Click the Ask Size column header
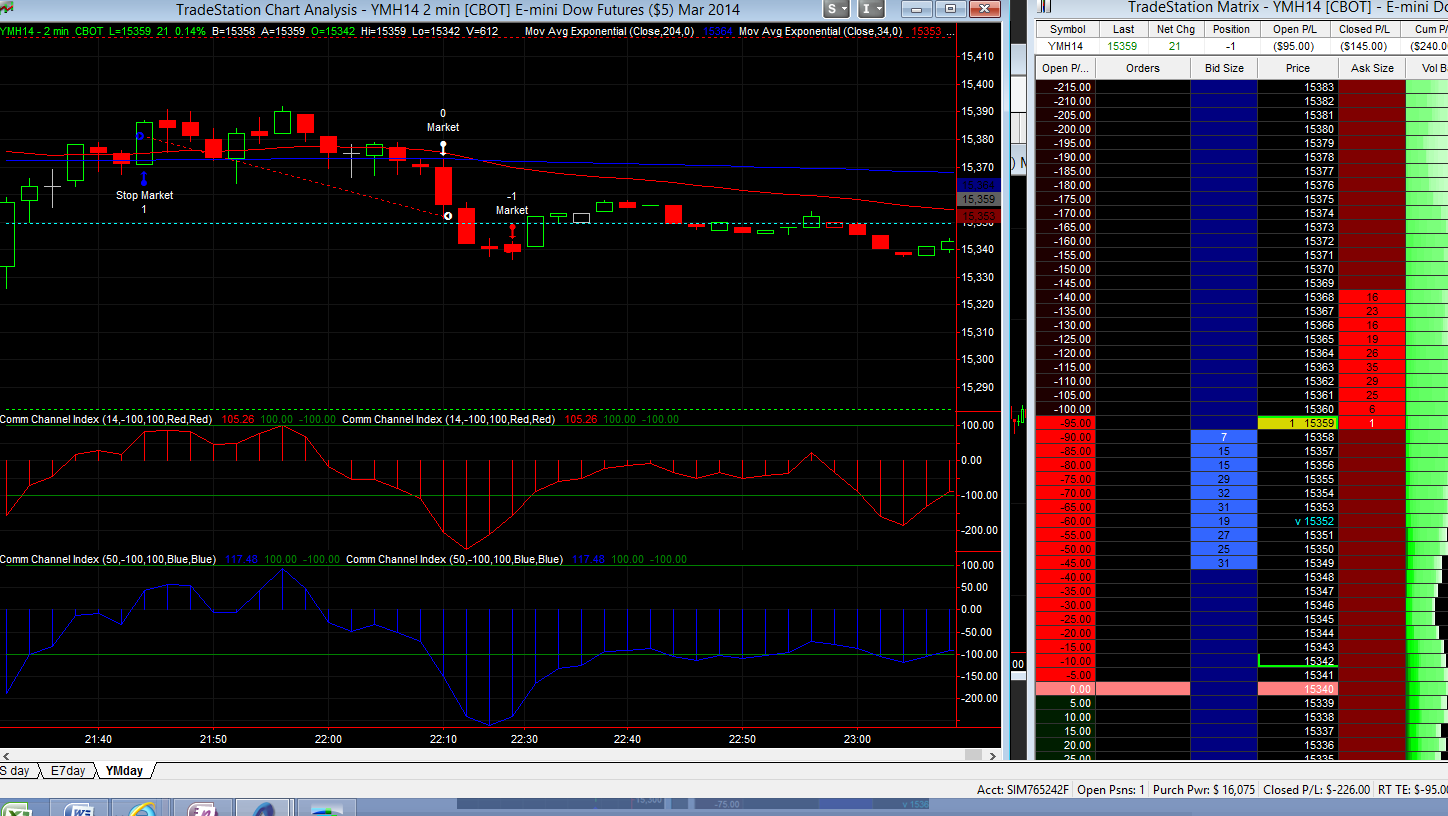 [x=1372, y=68]
